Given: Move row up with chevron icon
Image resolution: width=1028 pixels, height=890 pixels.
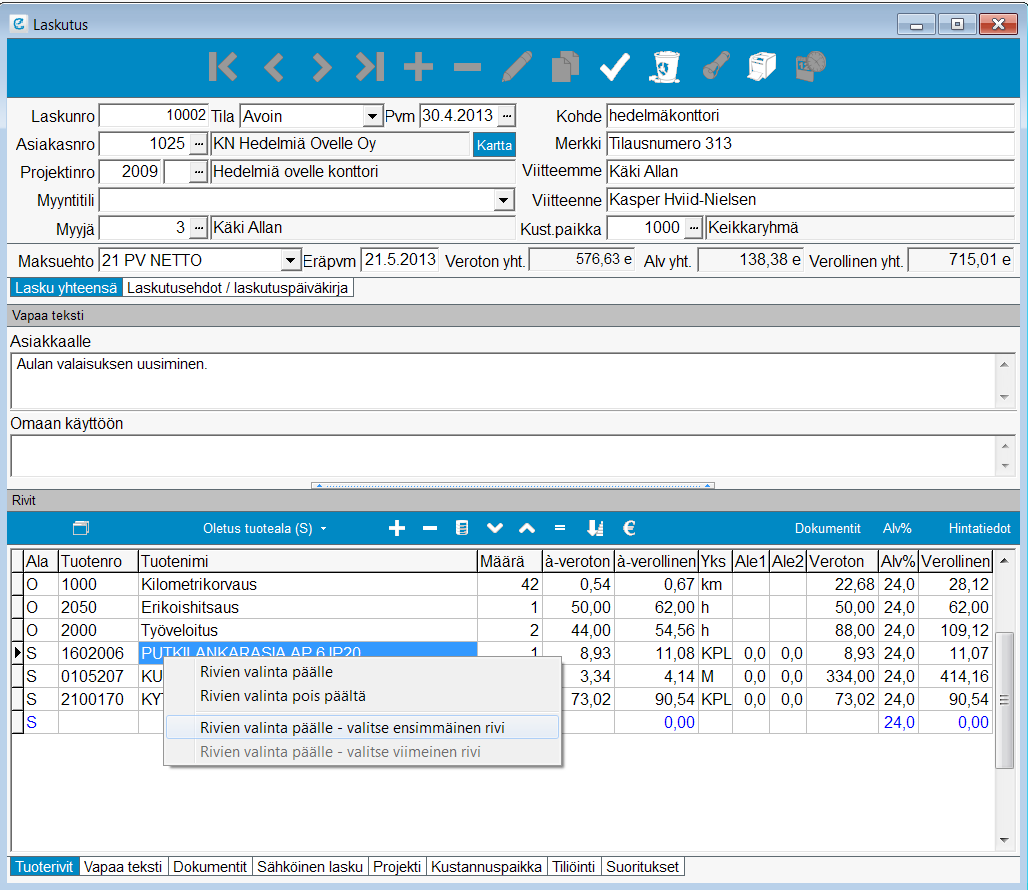Looking at the screenshot, I should pos(527,528).
